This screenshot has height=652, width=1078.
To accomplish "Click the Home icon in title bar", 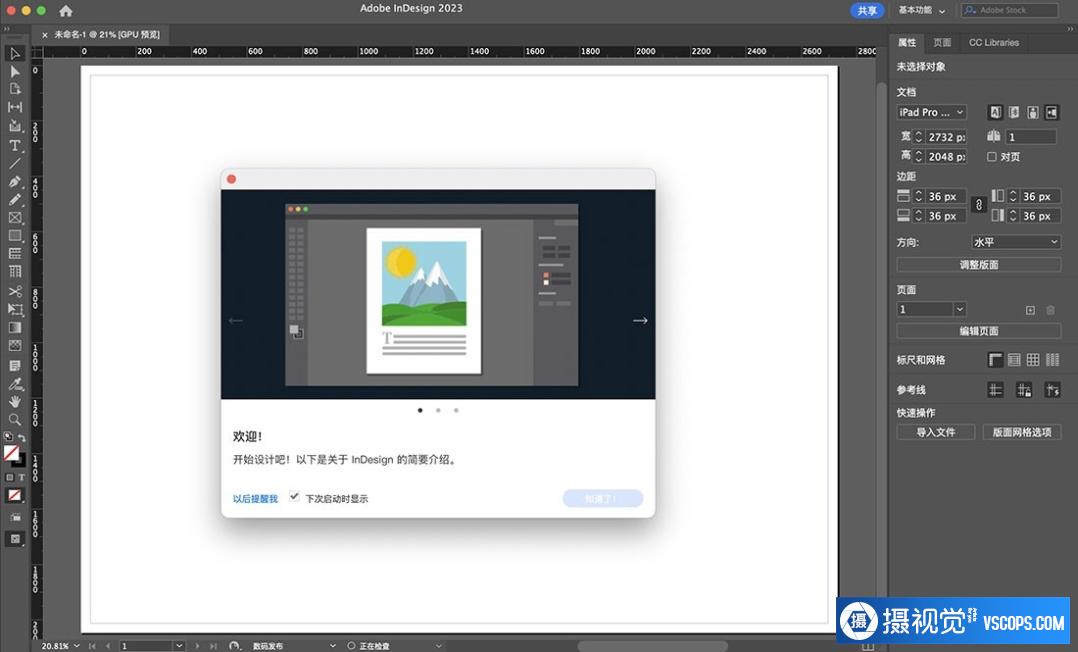I will pos(65,10).
